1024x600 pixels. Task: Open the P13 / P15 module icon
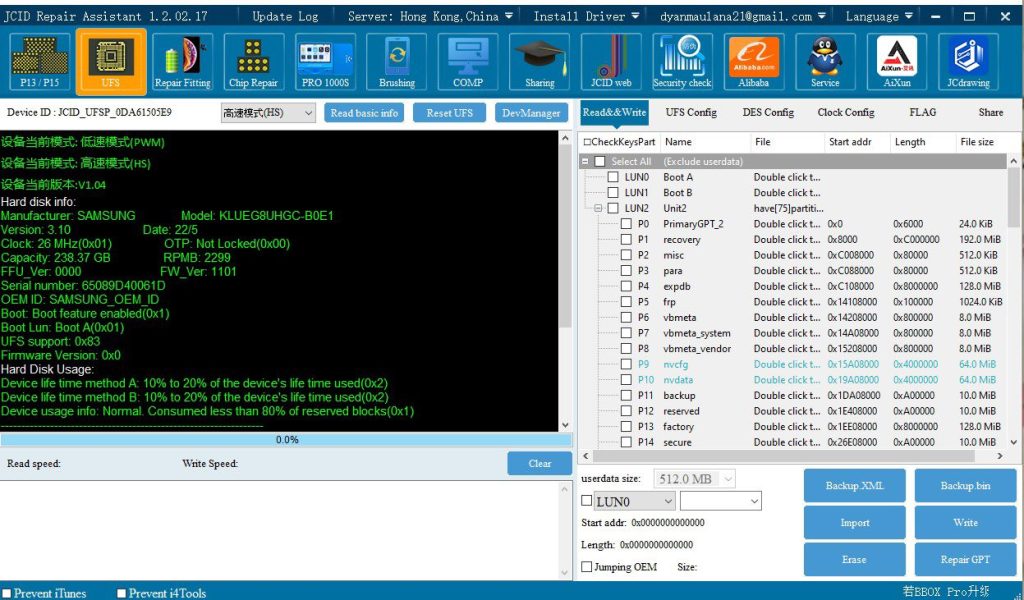click(x=39, y=61)
